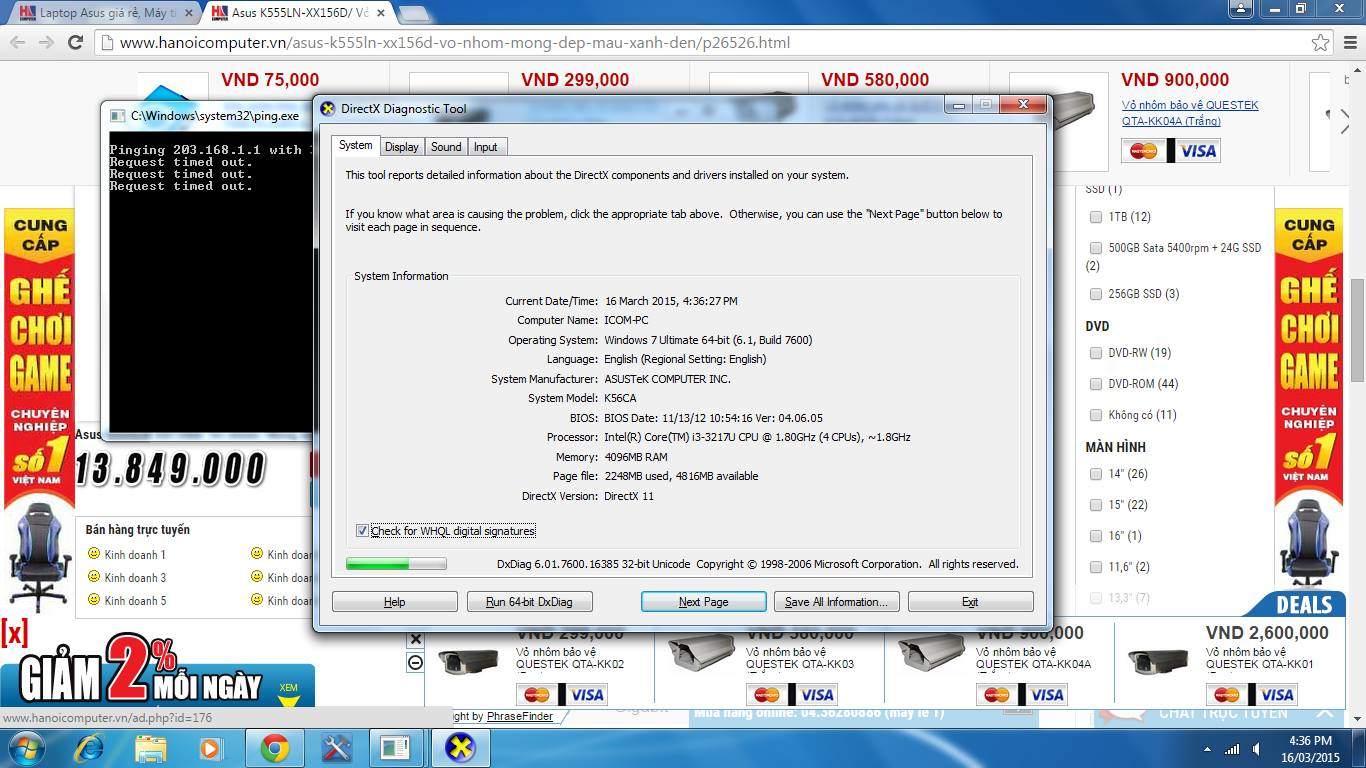This screenshot has height=768, width=1366.
Task: Open the Input tab in DxDiag
Action: point(486,147)
